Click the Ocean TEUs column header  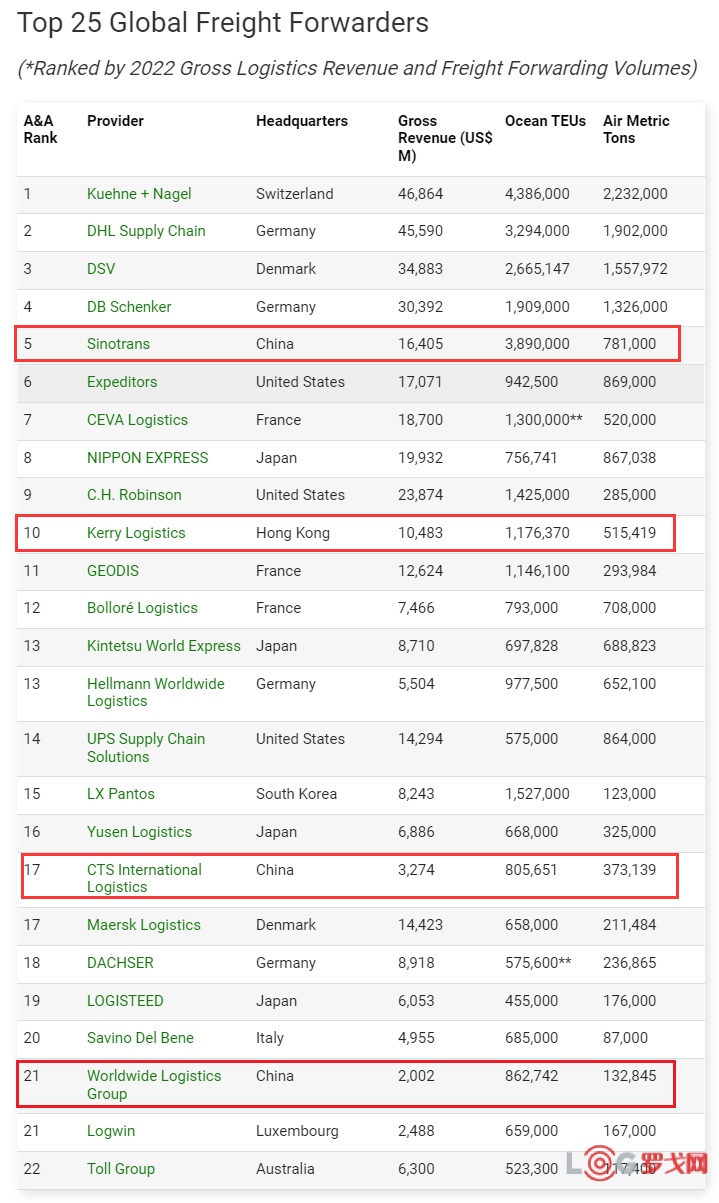[x=546, y=121]
